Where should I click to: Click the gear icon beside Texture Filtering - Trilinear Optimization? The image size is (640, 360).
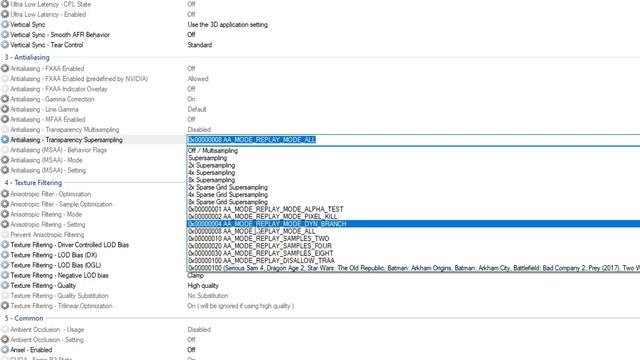pos(5,306)
